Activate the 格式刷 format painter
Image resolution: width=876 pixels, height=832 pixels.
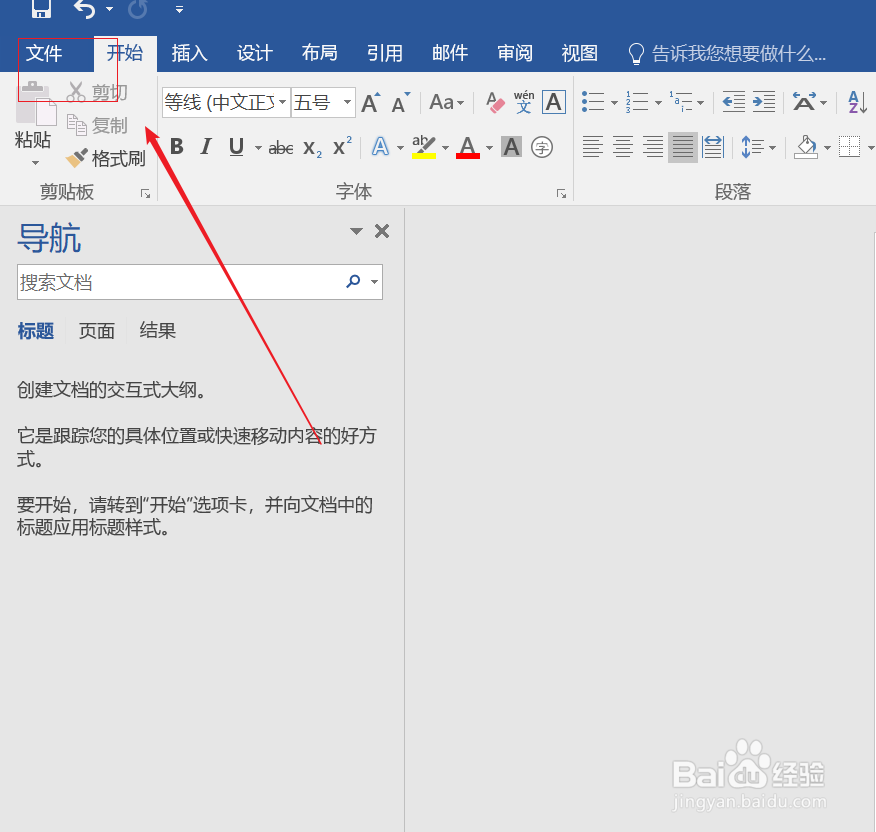tap(105, 159)
